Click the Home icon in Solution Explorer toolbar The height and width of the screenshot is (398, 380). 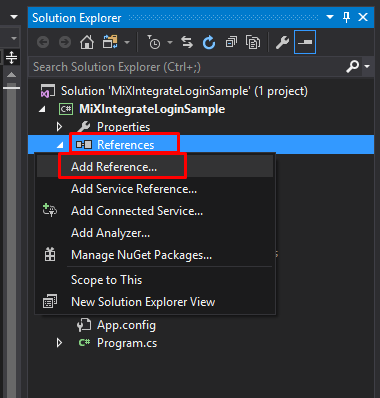(87, 42)
